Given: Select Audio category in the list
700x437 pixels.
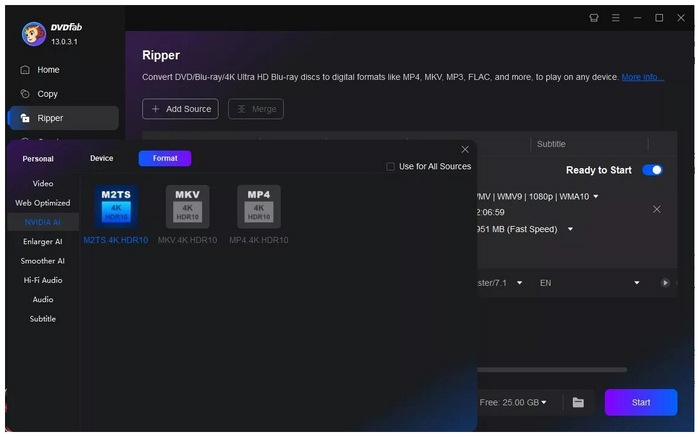Looking at the screenshot, I should pos(43,300).
